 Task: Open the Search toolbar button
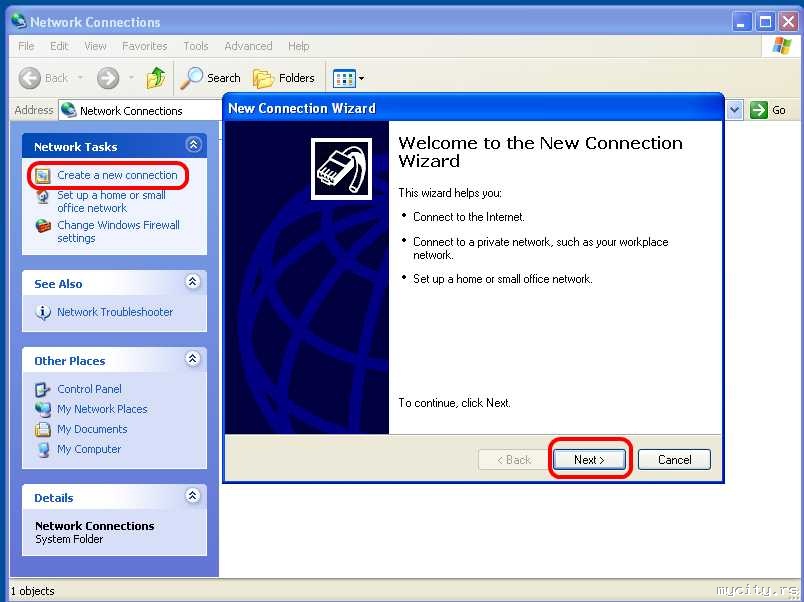click(210, 78)
